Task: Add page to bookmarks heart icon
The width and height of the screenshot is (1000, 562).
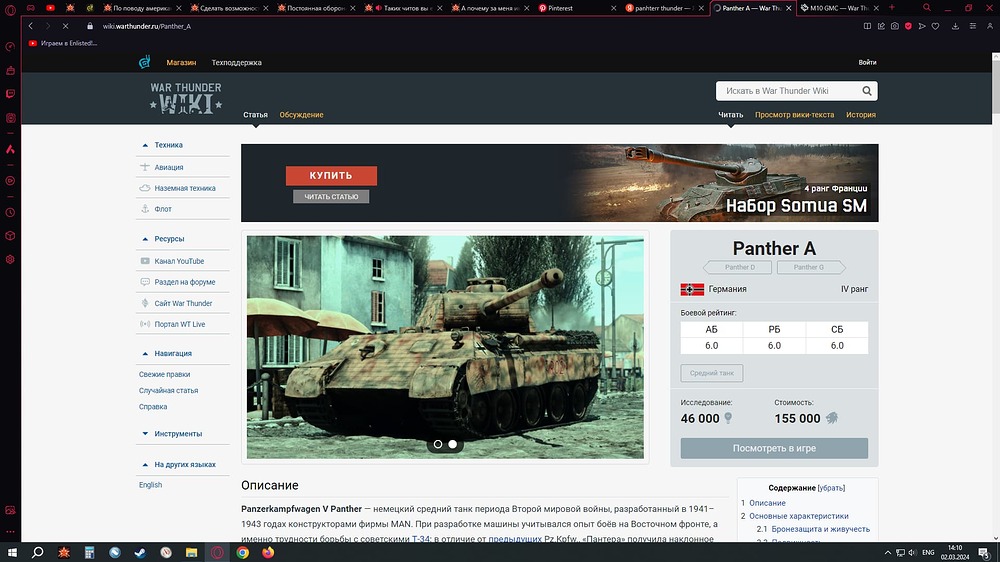Action: [936, 26]
